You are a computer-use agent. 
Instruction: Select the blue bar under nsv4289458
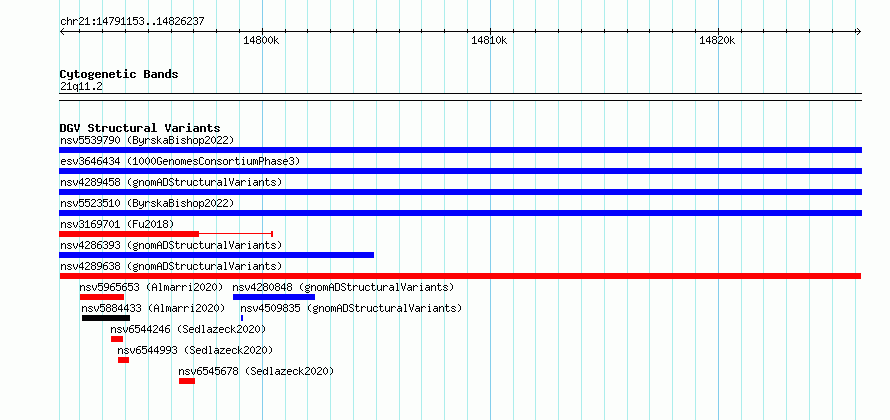[460, 192]
